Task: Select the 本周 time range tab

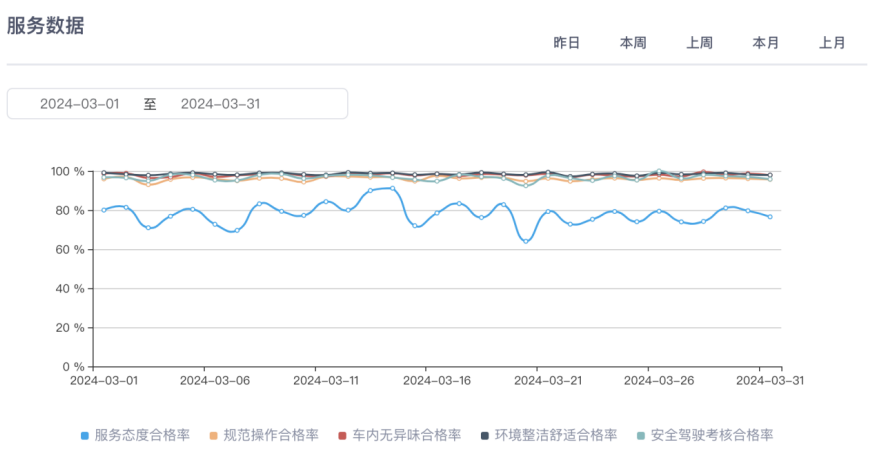Action: (633, 43)
